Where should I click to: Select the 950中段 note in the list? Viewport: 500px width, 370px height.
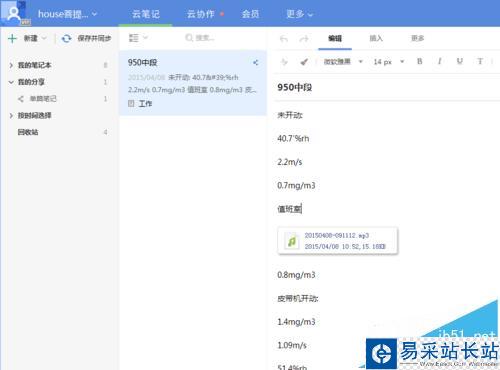coord(193,83)
